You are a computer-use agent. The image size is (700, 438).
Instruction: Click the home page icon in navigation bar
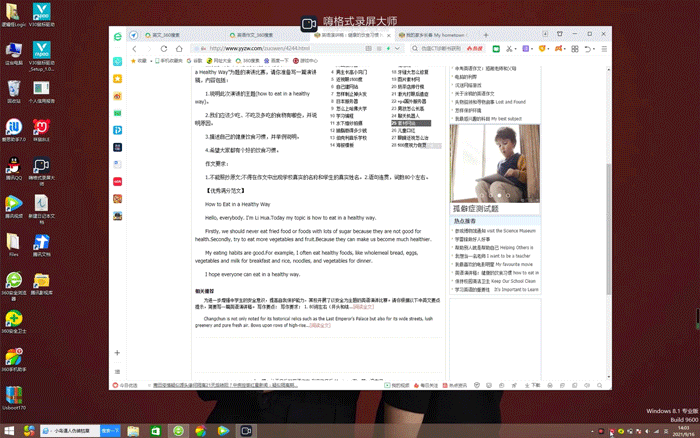177,48
